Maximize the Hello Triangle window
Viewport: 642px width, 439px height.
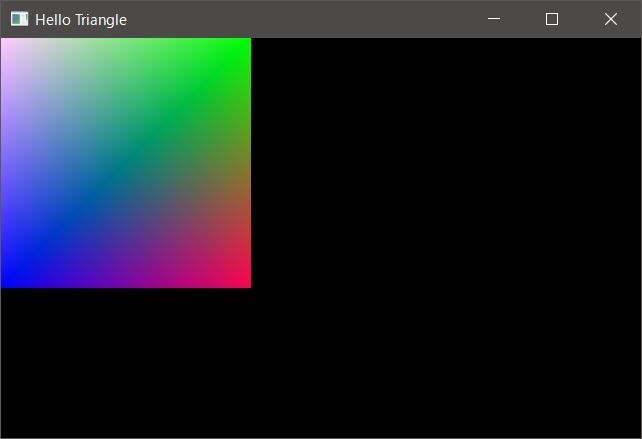tap(552, 19)
